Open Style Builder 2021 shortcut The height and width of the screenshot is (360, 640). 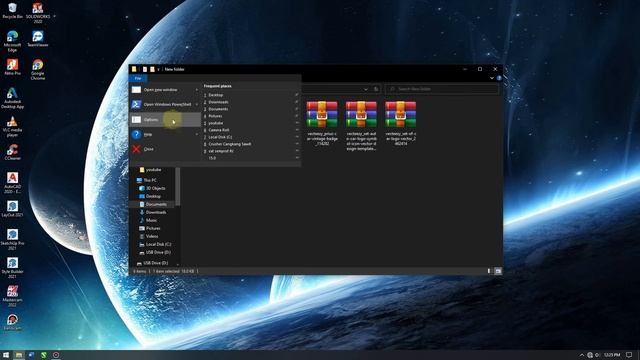coord(12,268)
